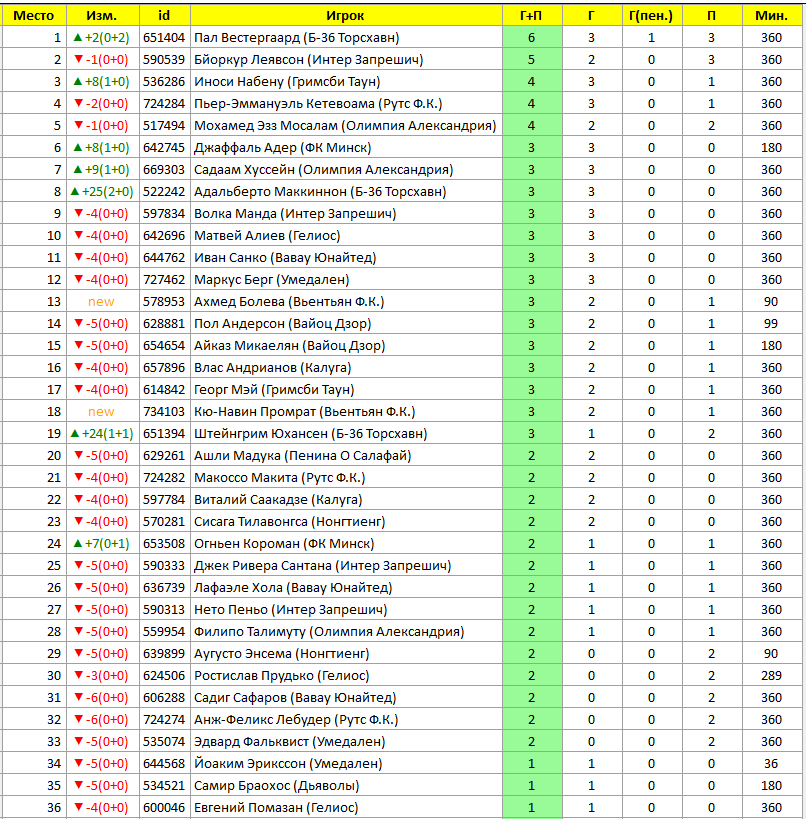This screenshot has height=819, width=806.
Task: Select player 'Ростислав Прудько (Гелиос)'
Action: tap(281, 675)
